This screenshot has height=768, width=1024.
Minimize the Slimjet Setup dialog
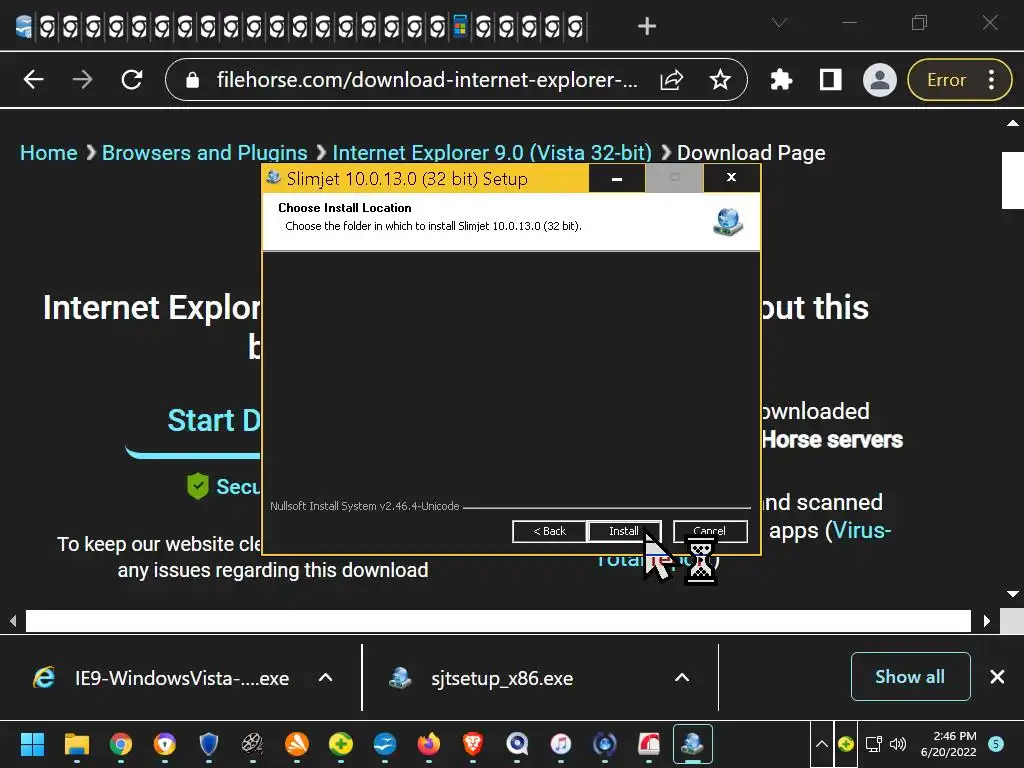[x=616, y=178]
